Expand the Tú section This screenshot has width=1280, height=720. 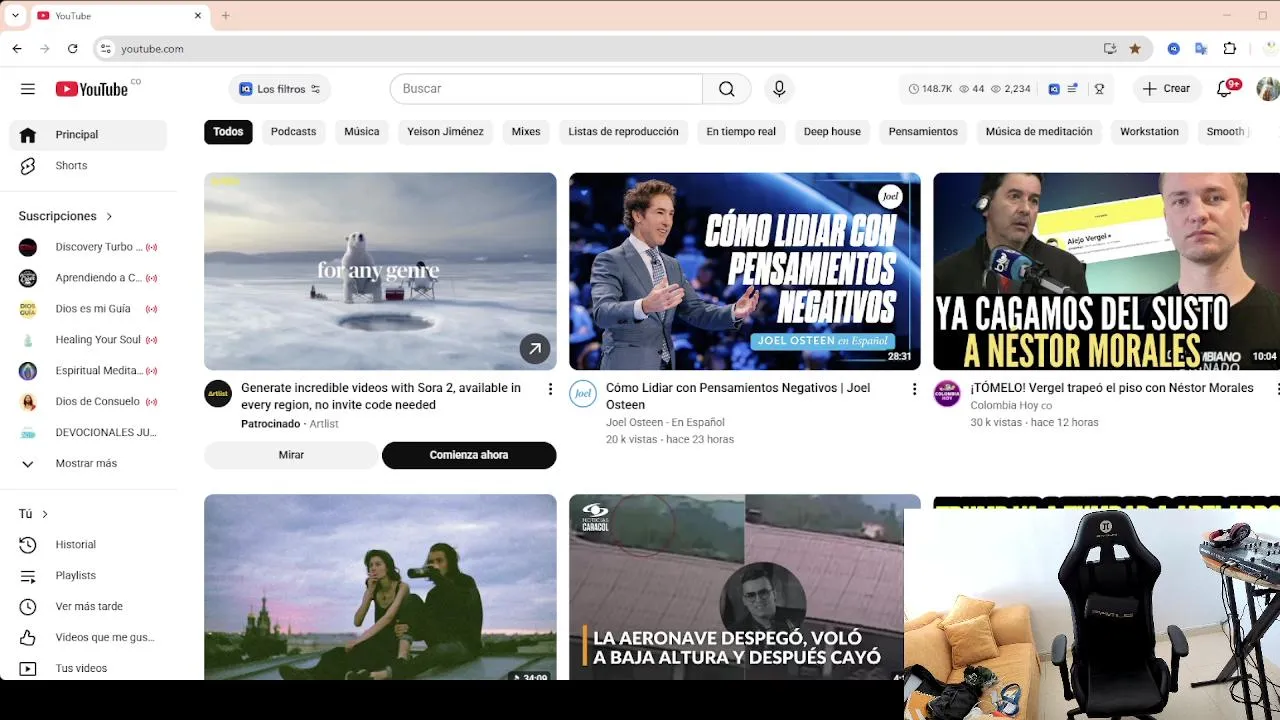click(34, 514)
